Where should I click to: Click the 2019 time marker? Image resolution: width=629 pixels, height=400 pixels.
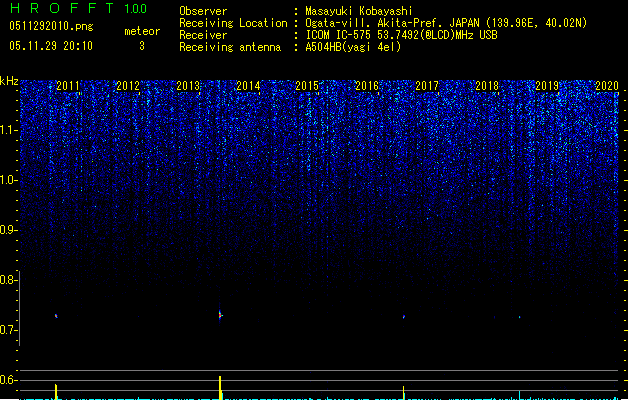point(547,85)
